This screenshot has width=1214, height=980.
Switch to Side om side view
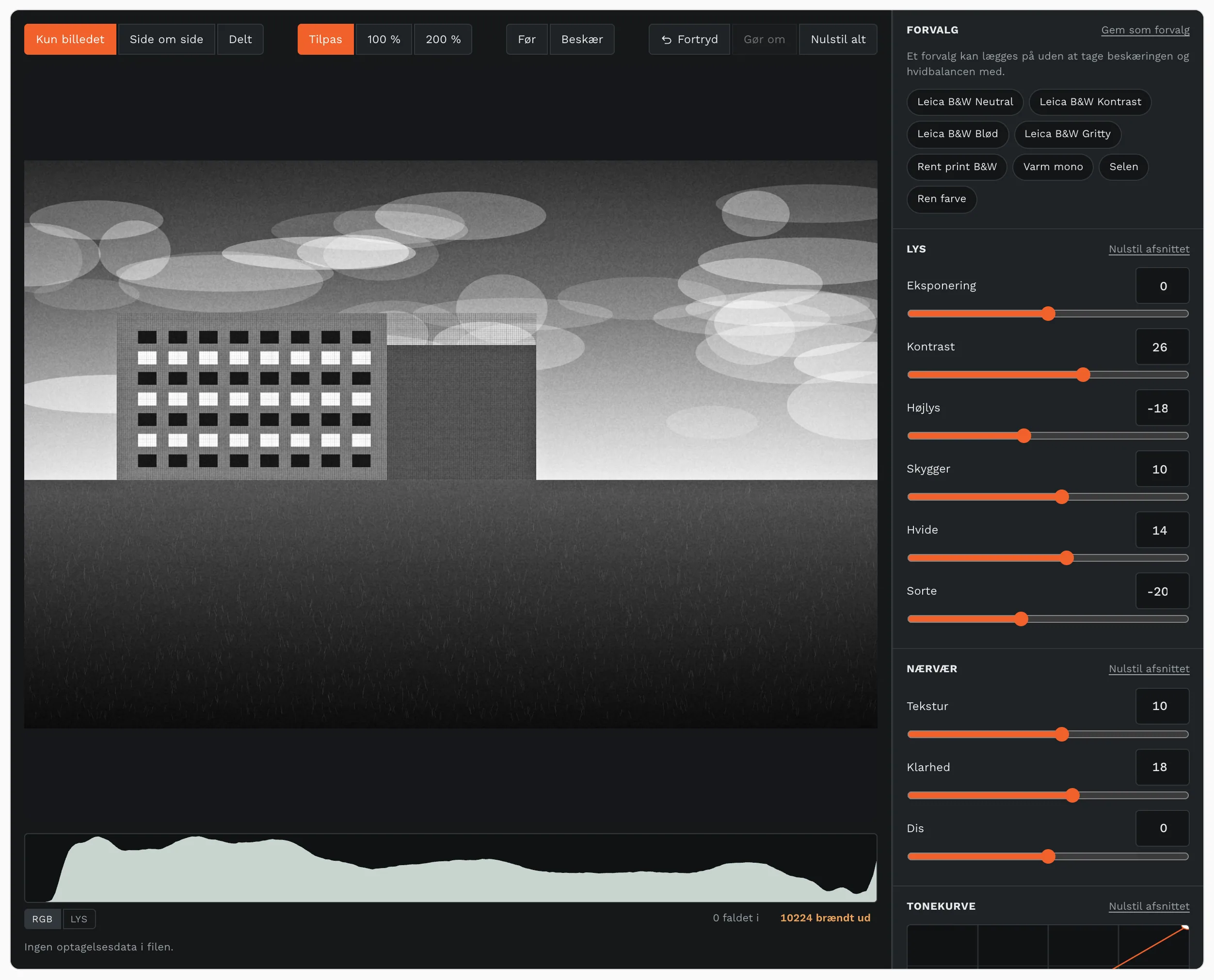(166, 39)
